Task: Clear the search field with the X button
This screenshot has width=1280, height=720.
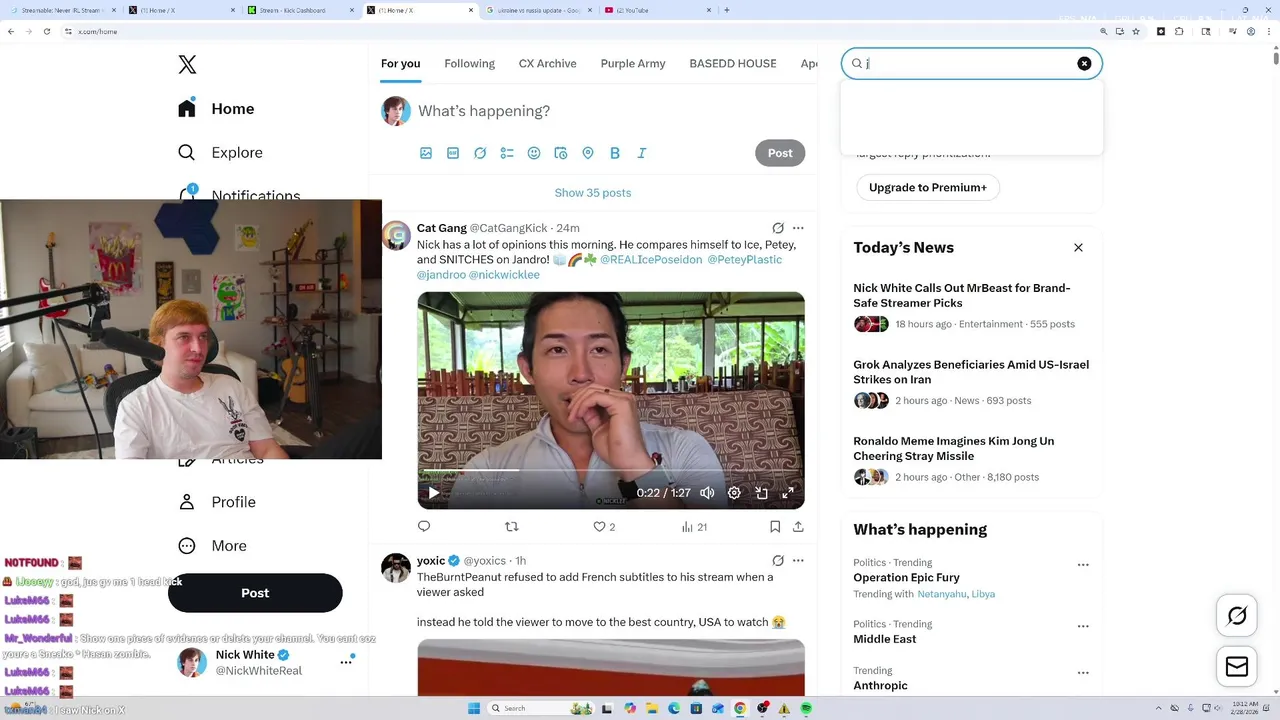Action: (1084, 63)
